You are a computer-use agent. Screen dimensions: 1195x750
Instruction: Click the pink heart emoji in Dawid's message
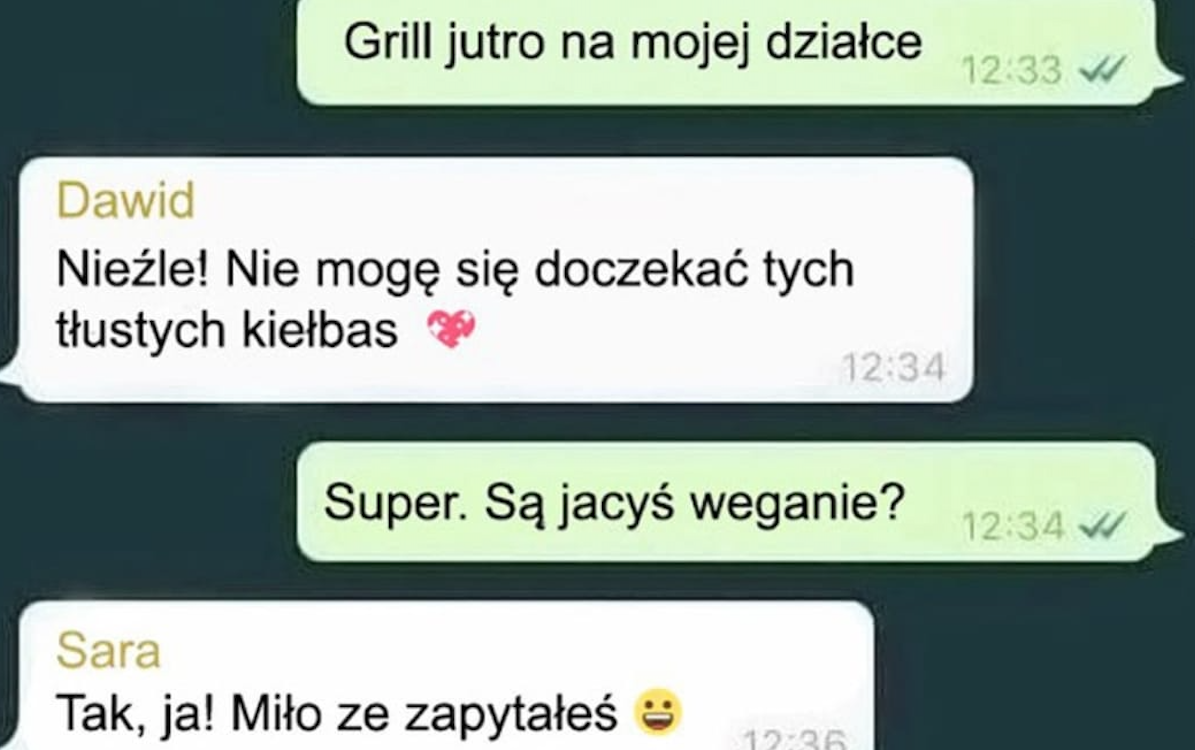(451, 329)
